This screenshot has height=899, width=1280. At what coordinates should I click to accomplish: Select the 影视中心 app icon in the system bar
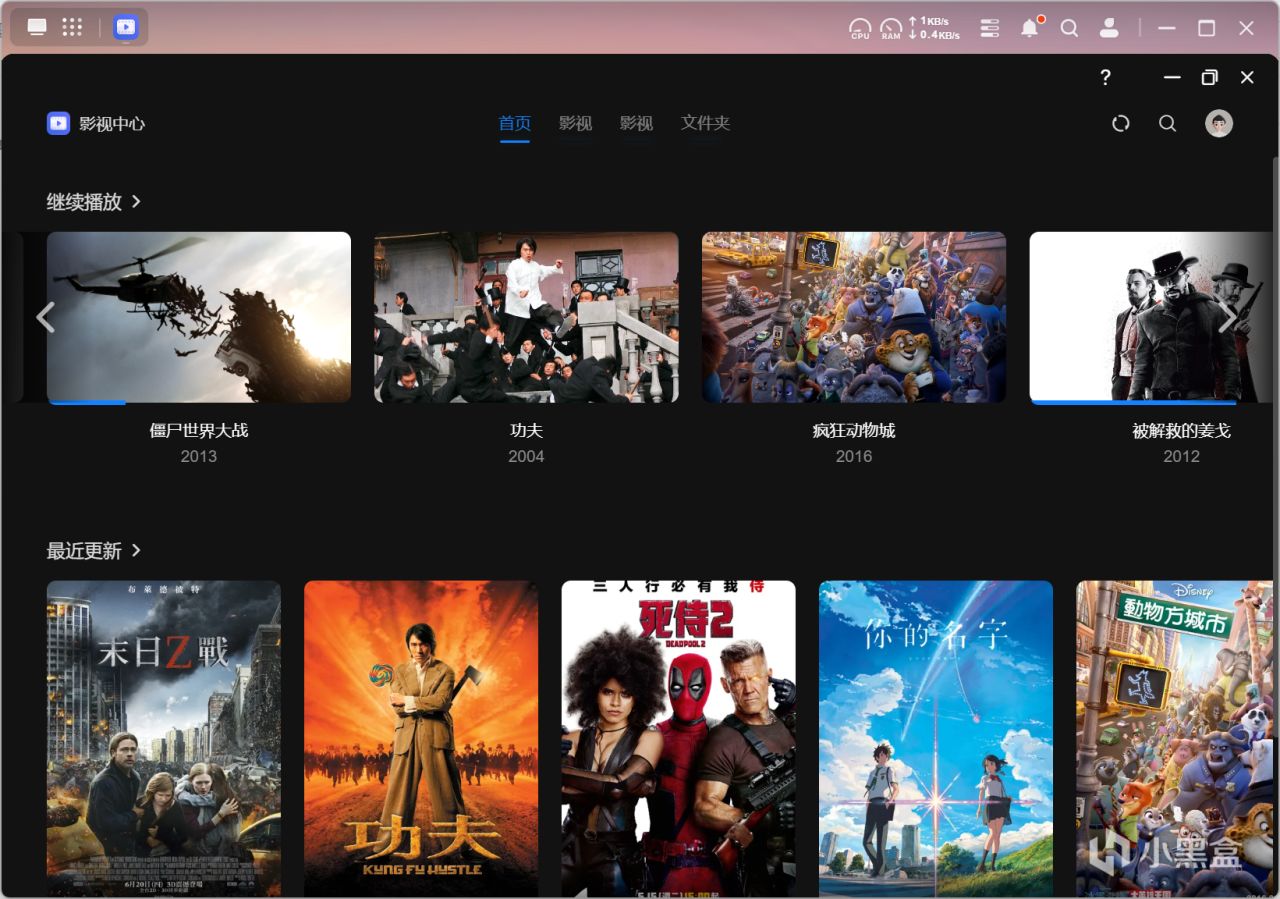click(x=125, y=27)
